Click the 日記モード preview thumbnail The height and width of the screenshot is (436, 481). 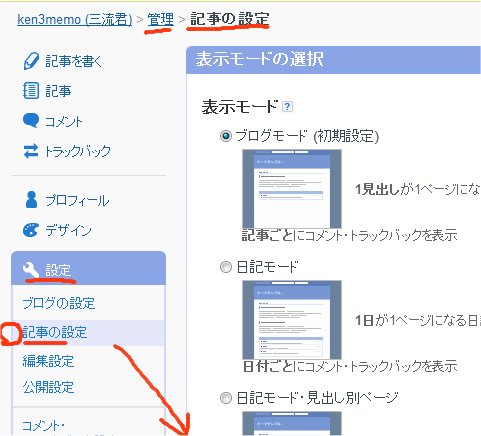[x=292, y=320]
